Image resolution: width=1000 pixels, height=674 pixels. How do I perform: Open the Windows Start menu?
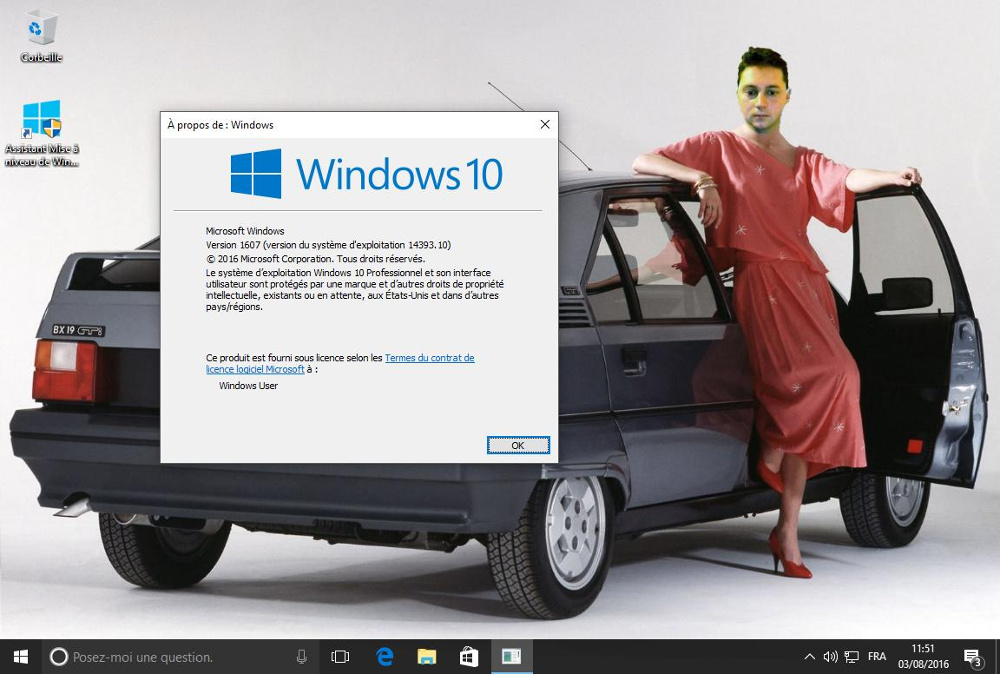pyautogui.click(x=20, y=657)
